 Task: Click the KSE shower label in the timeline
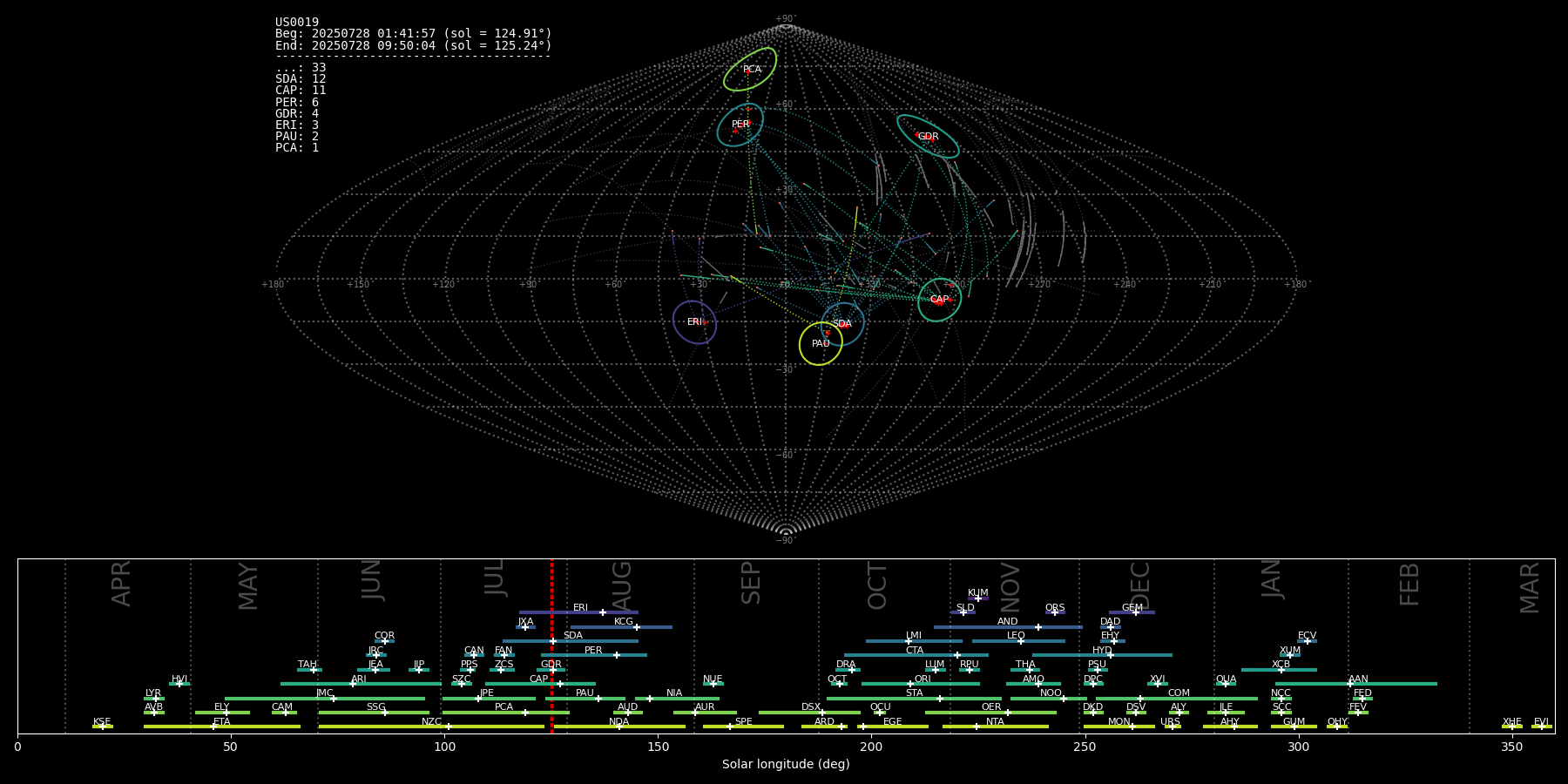tap(102, 722)
